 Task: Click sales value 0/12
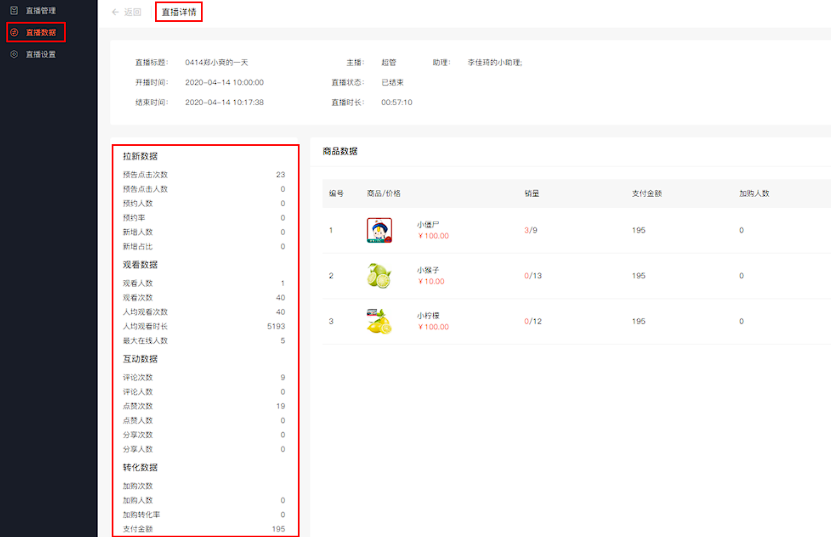point(533,321)
